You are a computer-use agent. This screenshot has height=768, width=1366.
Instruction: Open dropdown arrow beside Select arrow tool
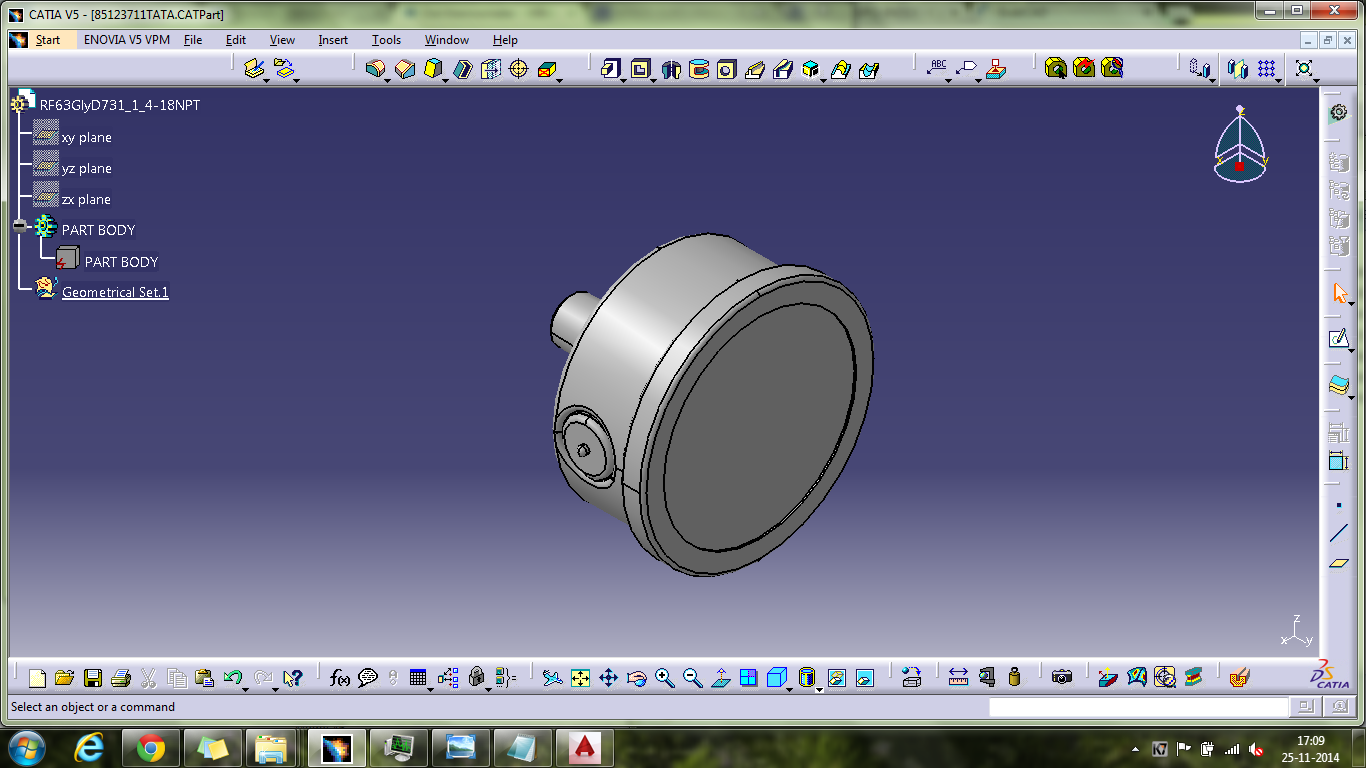(x=1351, y=304)
